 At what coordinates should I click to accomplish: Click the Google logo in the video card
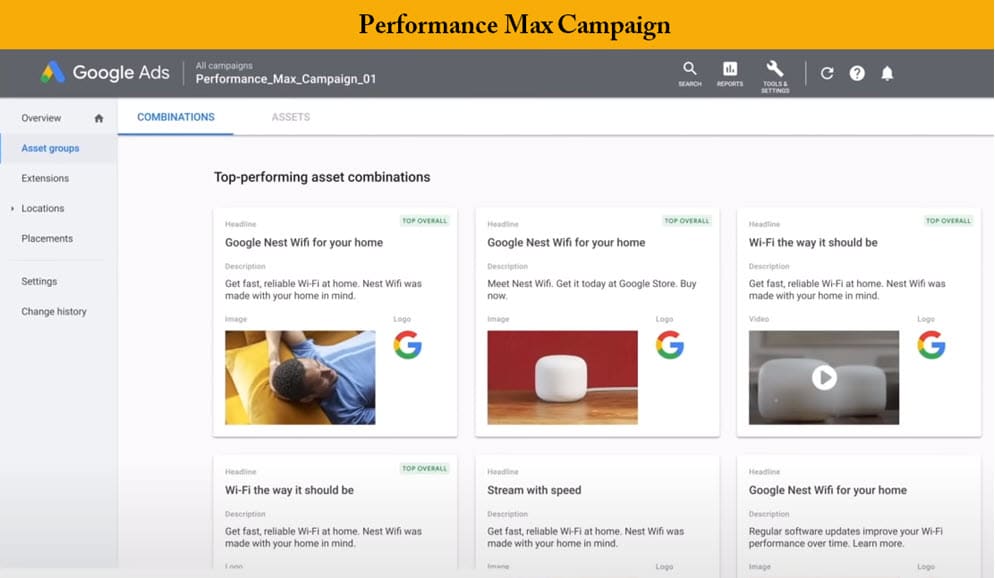tap(931, 345)
